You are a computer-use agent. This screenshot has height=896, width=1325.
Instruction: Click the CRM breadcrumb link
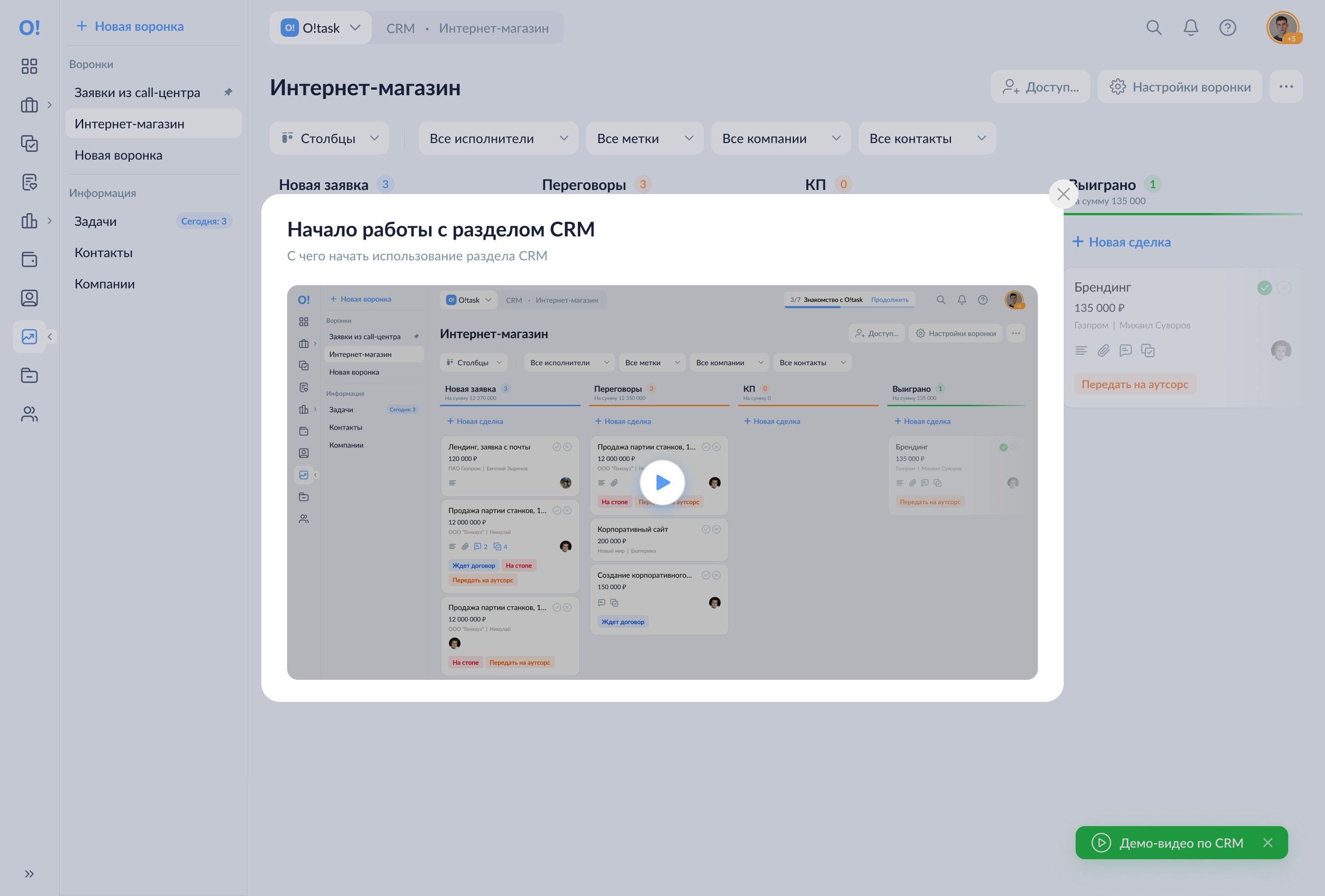(x=400, y=29)
